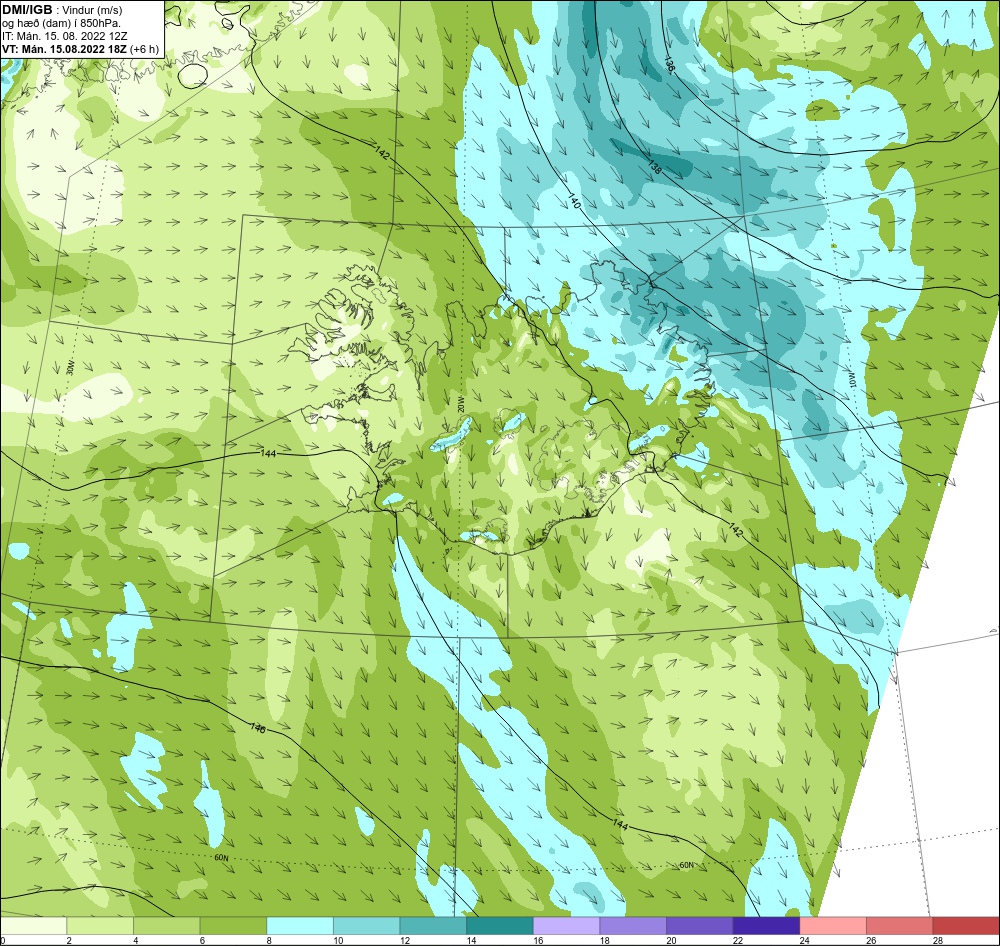Image resolution: width=1000 pixels, height=946 pixels.
Task: Click the DMI/IGB title text
Action: pyautogui.click(x=27, y=10)
